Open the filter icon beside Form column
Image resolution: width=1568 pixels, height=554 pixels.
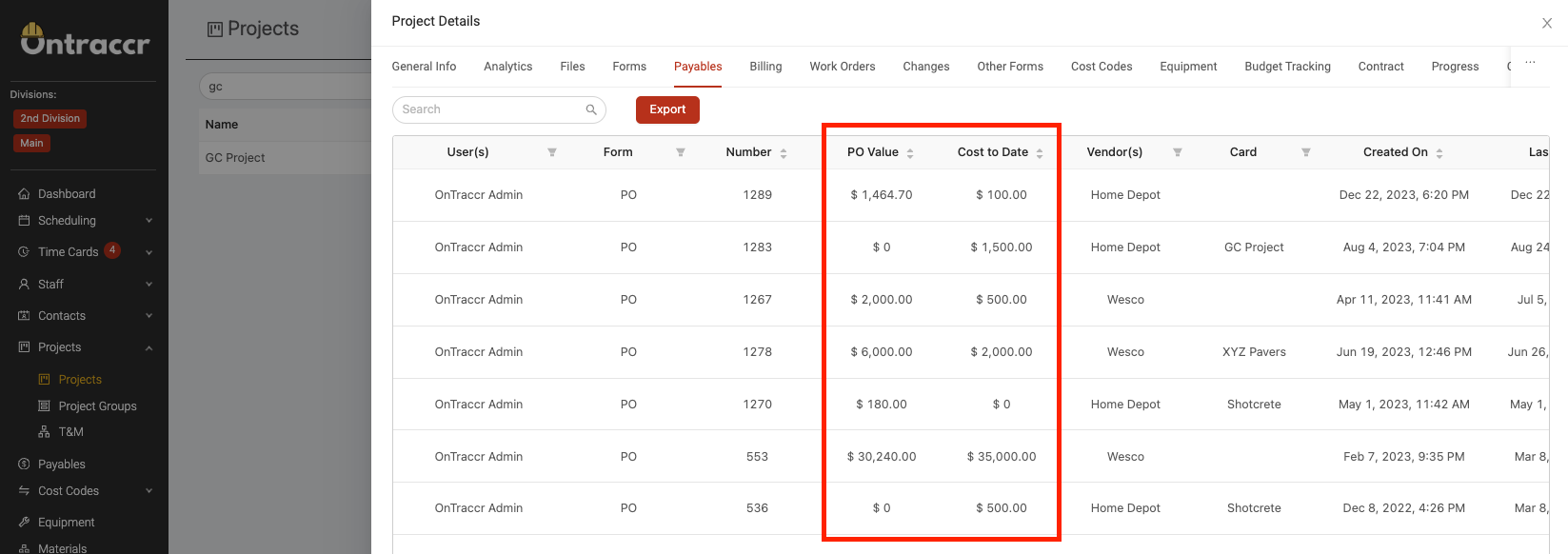pos(681,152)
